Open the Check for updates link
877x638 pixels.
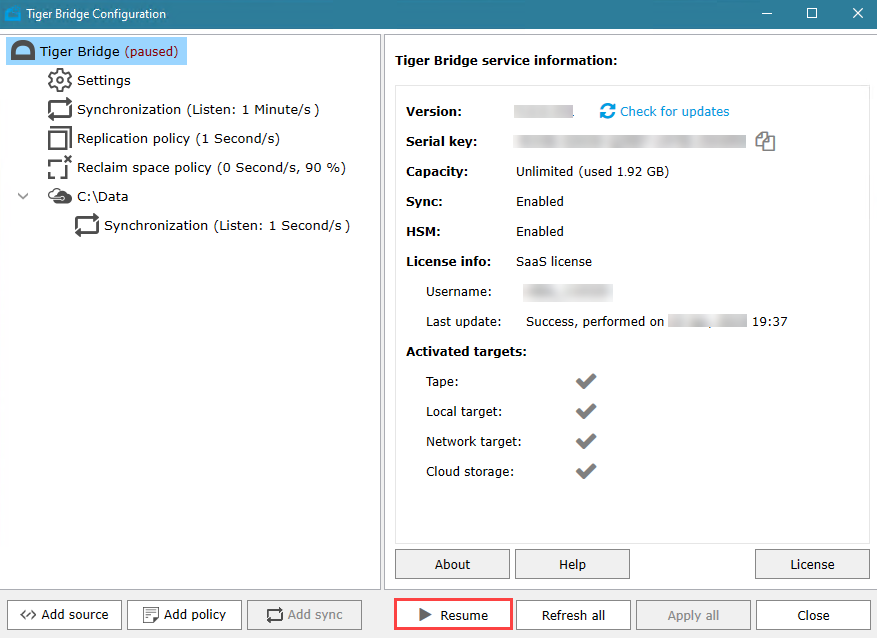674,111
